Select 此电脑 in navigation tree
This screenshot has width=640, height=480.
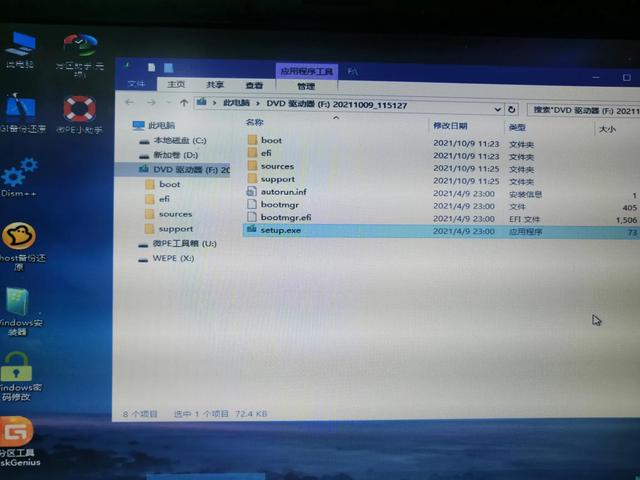pyautogui.click(x=155, y=125)
